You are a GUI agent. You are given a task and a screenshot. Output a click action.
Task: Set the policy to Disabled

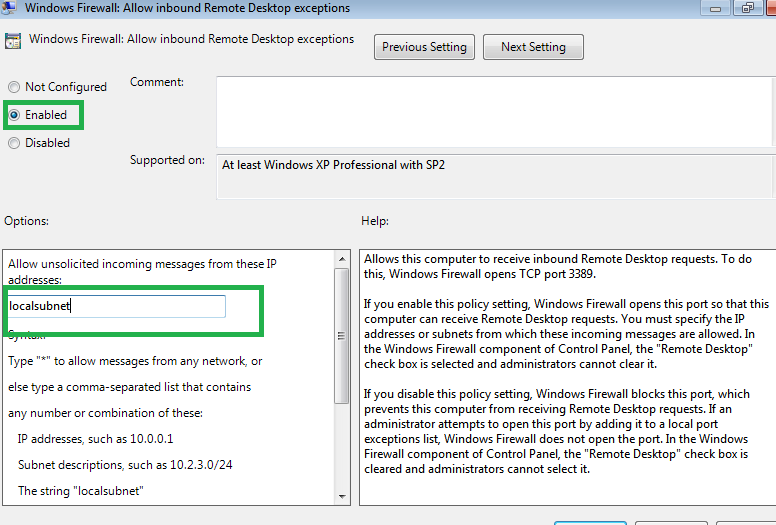[14, 143]
